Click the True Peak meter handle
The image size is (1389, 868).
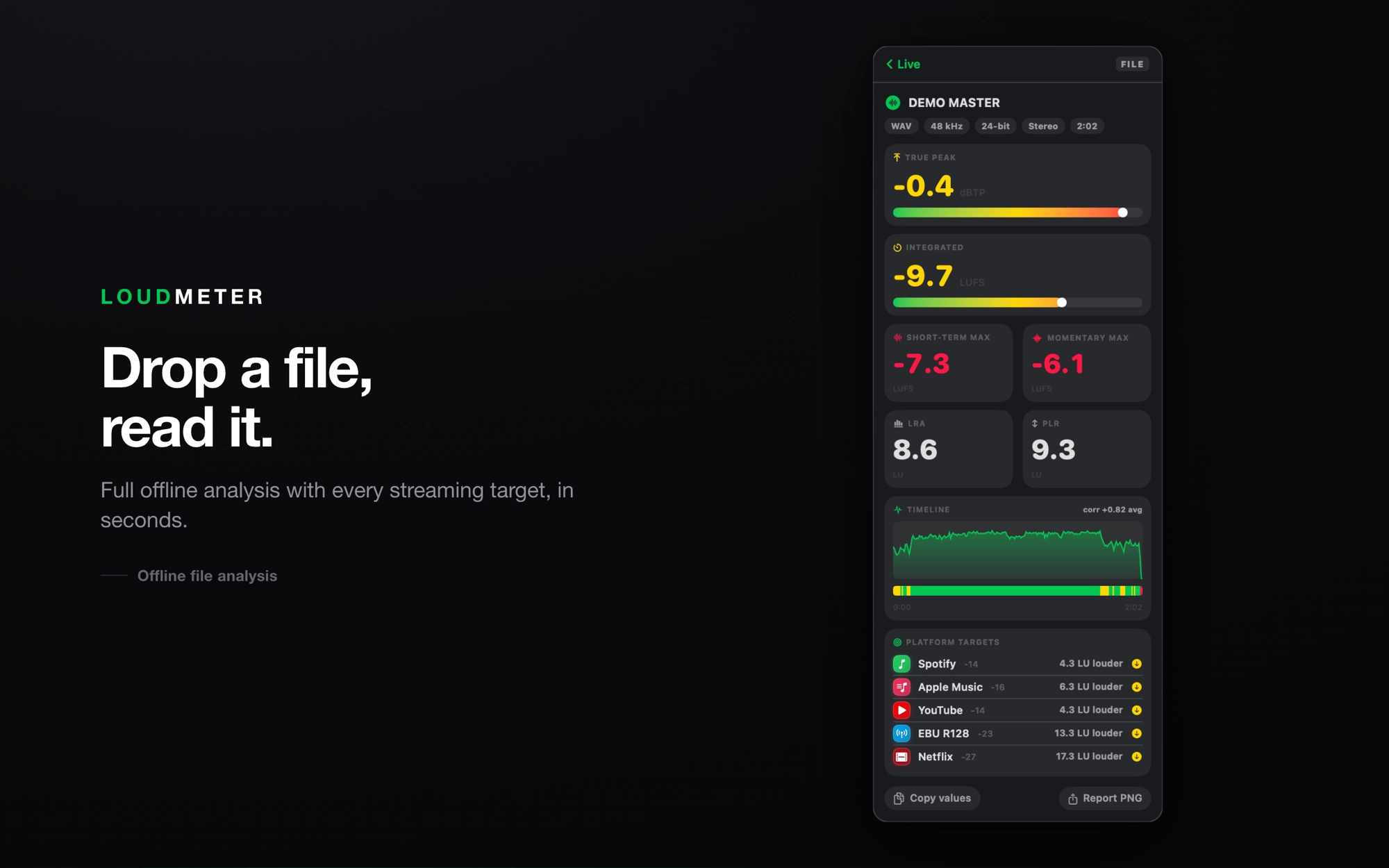tap(1122, 212)
